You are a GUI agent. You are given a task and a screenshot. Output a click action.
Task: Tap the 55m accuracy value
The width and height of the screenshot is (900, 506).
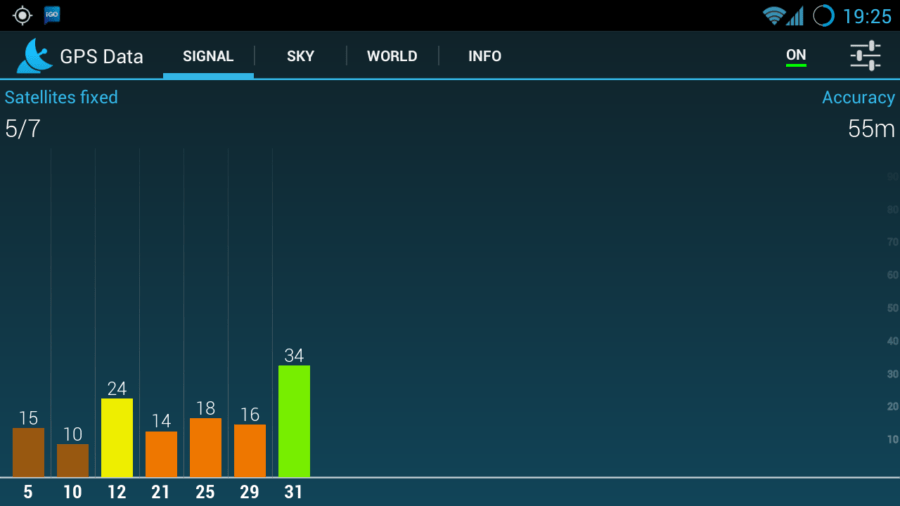point(871,129)
